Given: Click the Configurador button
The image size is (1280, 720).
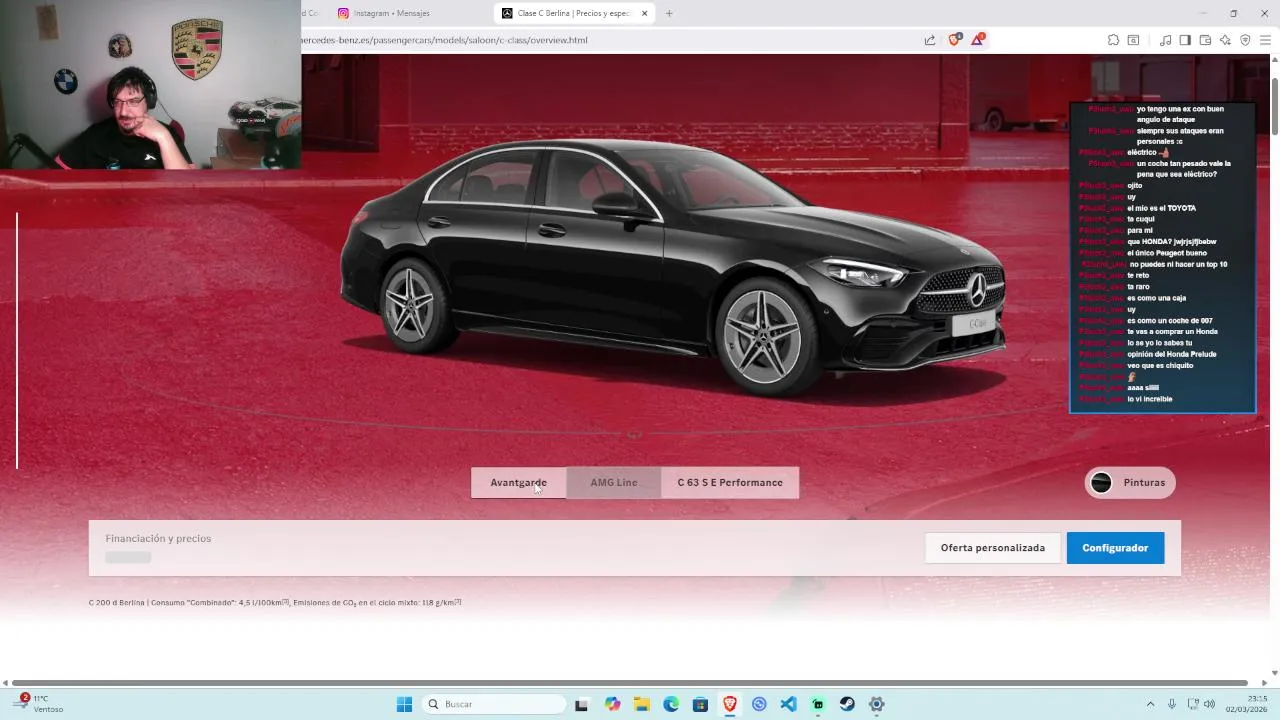Looking at the screenshot, I should (1115, 548).
